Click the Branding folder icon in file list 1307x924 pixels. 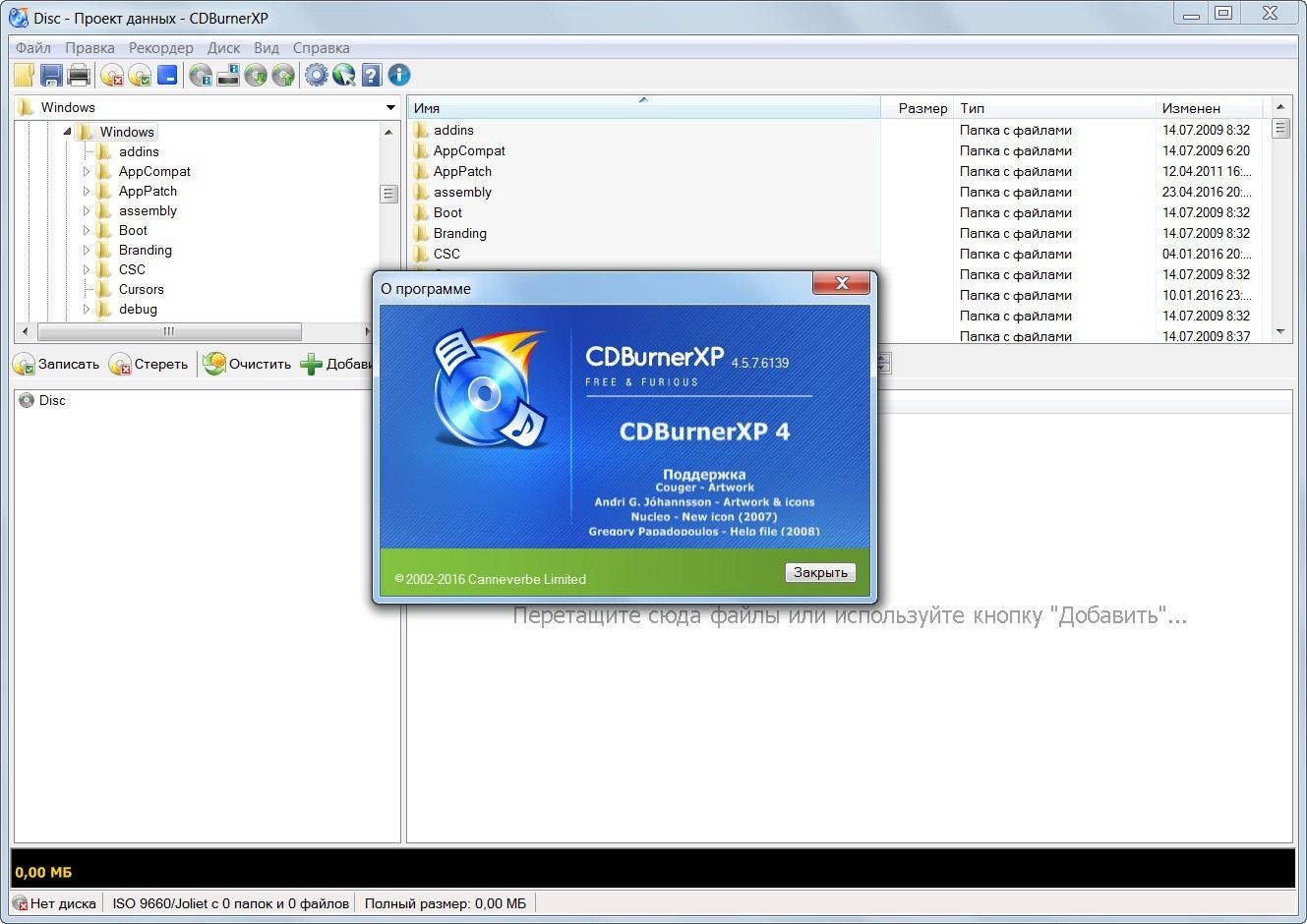tap(422, 233)
